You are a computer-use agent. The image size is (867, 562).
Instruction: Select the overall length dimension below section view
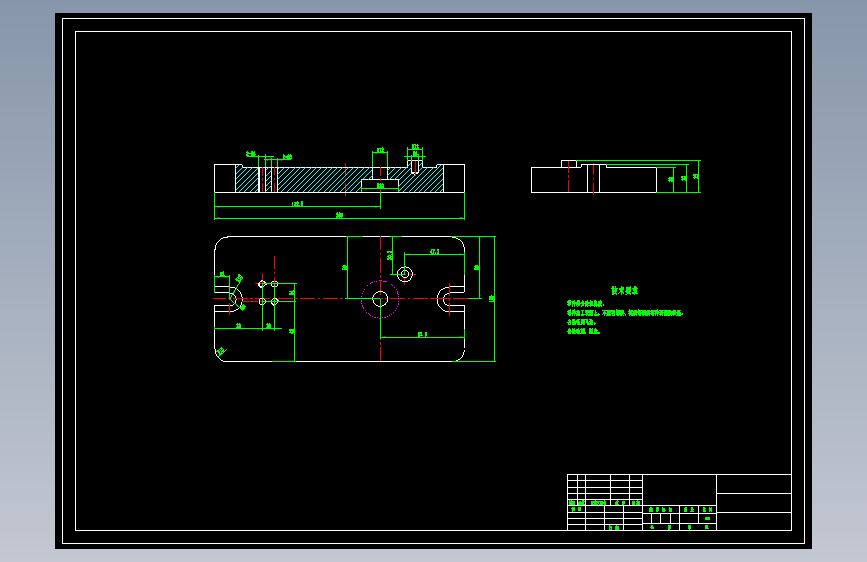point(340,215)
